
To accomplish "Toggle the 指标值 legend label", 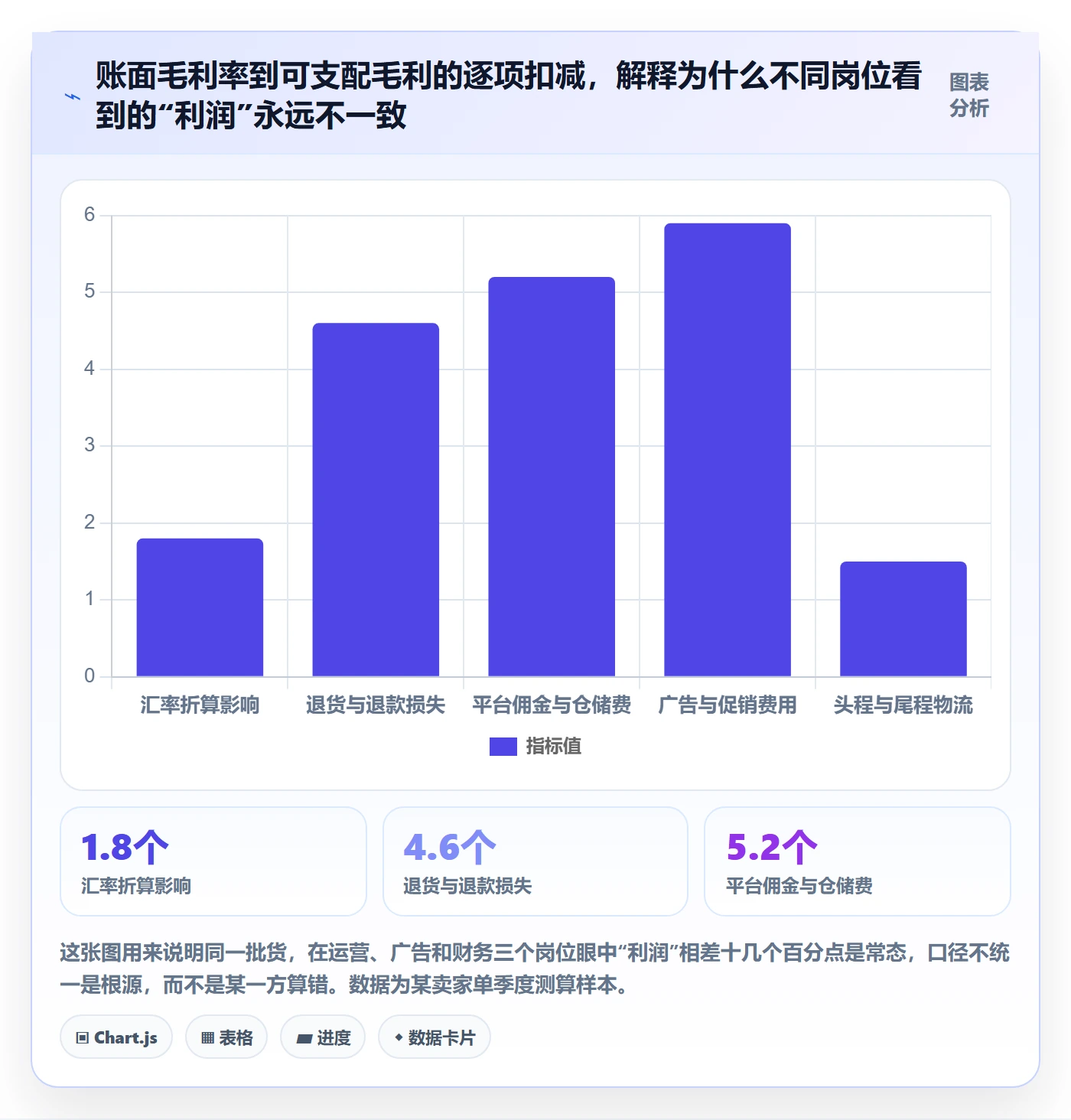I will point(554,747).
